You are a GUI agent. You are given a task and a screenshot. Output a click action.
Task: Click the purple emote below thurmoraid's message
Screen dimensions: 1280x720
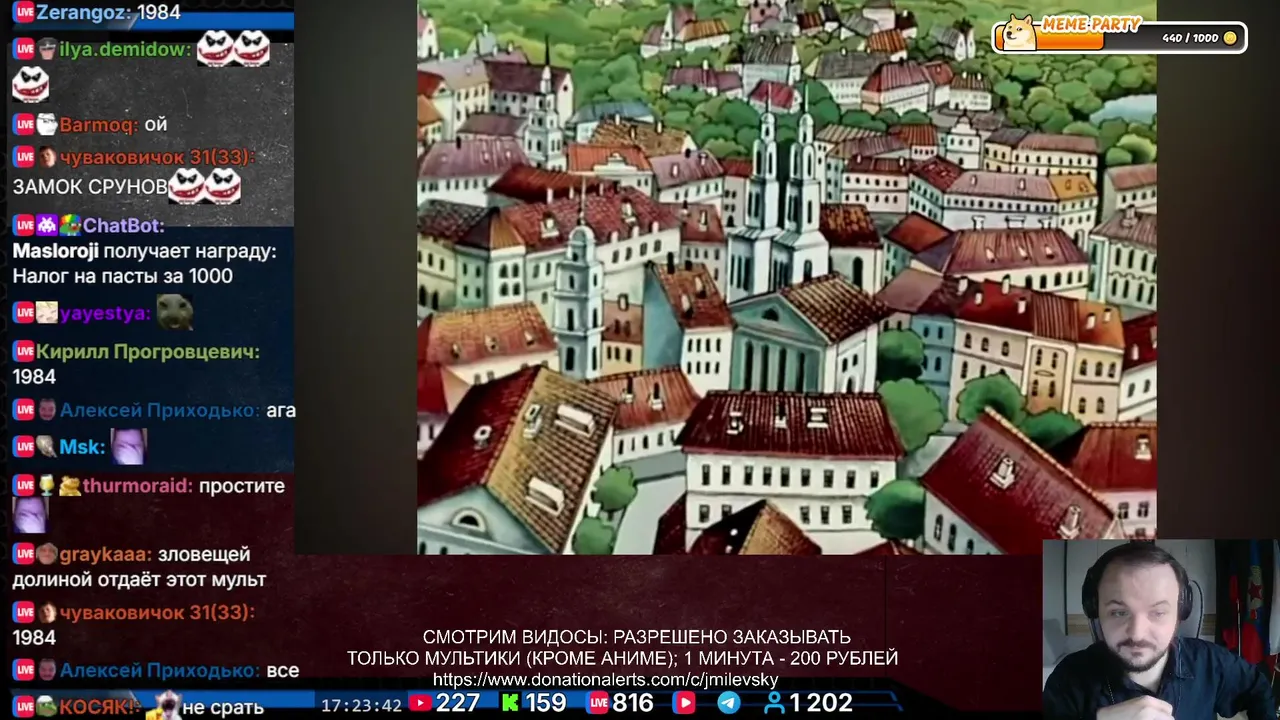[30, 516]
